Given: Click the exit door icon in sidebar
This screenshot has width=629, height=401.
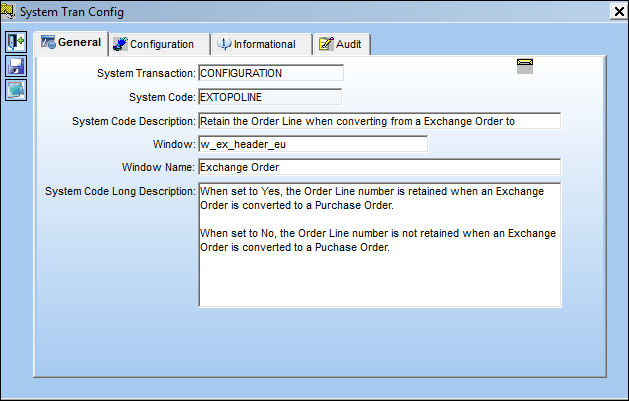Looking at the screenshot, I should coord(16,42).
